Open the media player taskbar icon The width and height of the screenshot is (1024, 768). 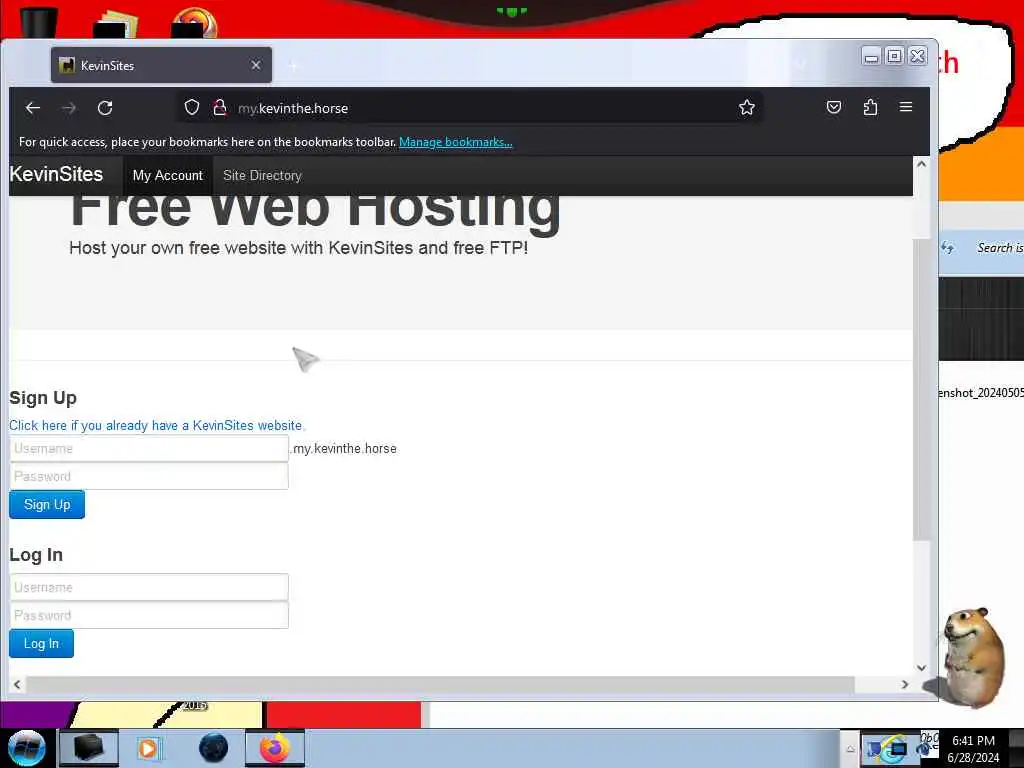(x=148, y=748)
